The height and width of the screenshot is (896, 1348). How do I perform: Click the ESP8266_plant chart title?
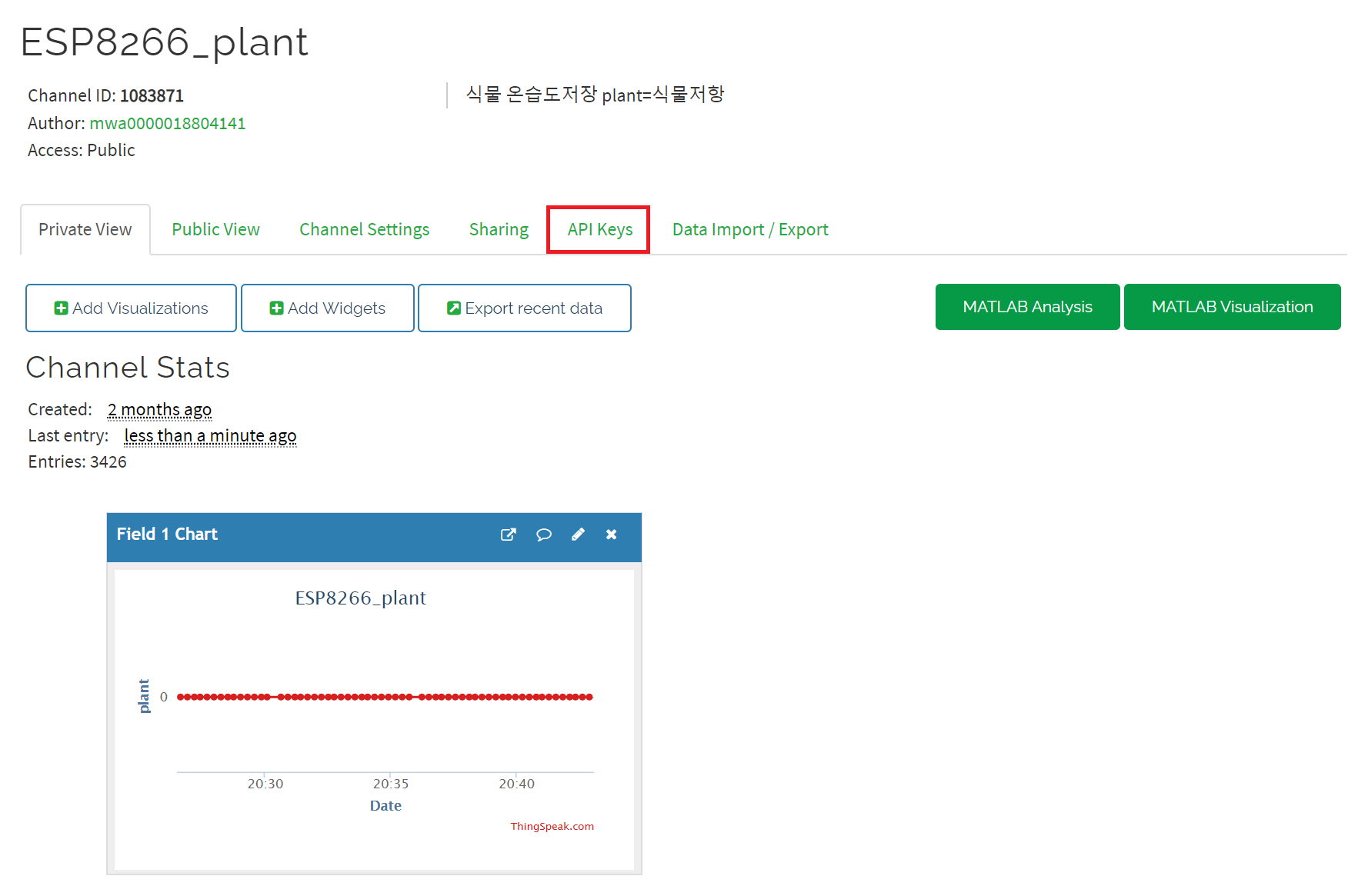(x=360, y=598)
